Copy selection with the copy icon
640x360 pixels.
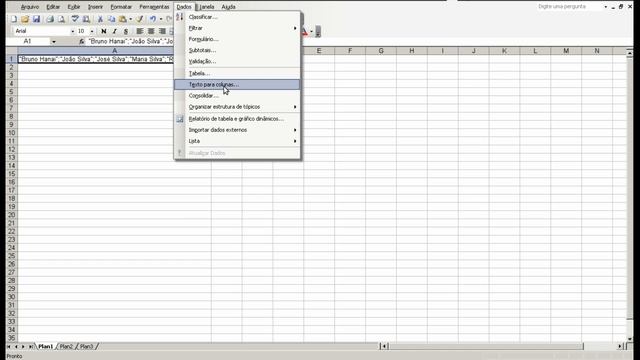point(111,19)
